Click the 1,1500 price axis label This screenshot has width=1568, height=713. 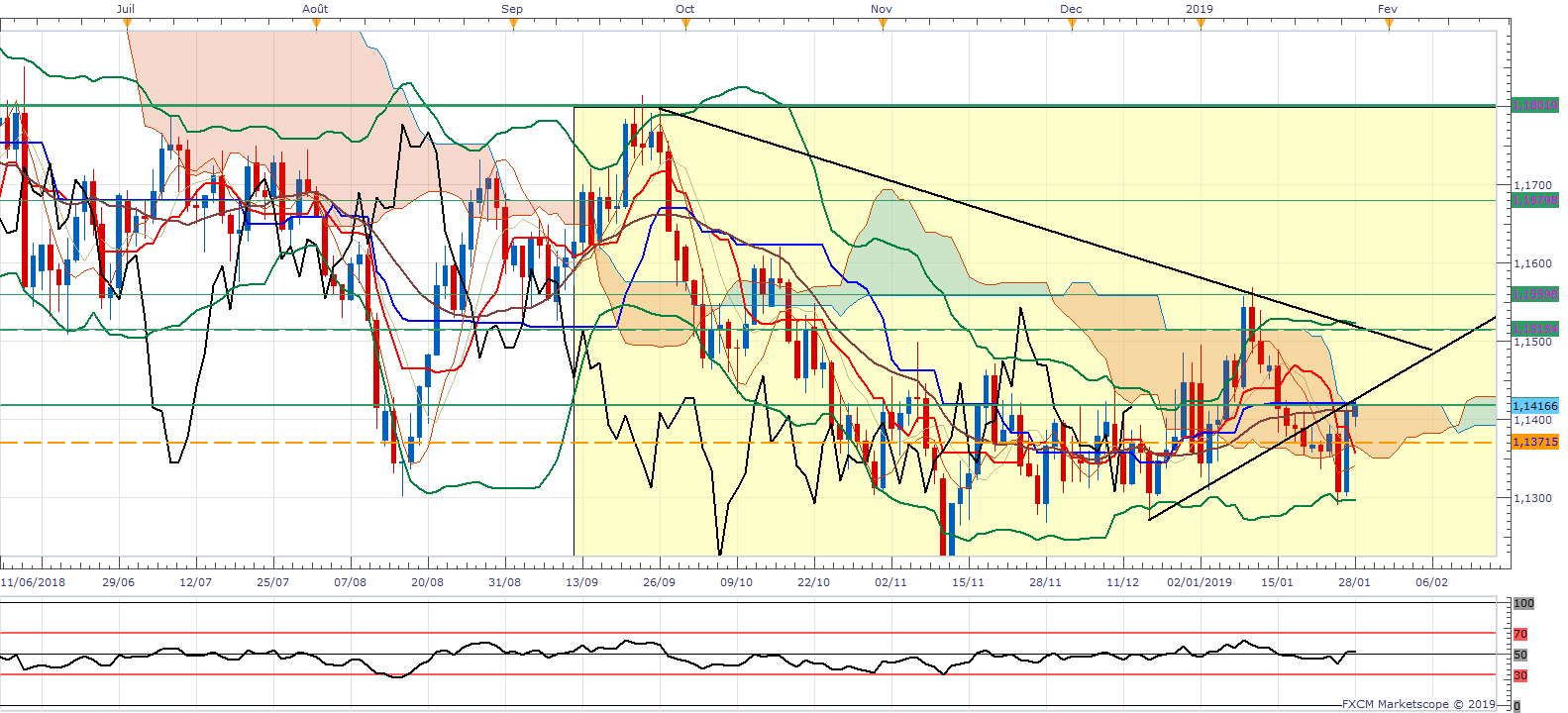(1533, 342)
